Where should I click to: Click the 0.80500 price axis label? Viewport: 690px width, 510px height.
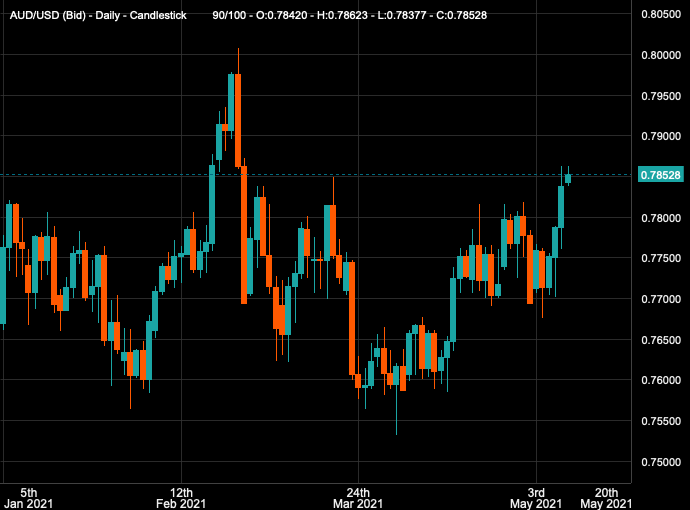tap(661, 14)
